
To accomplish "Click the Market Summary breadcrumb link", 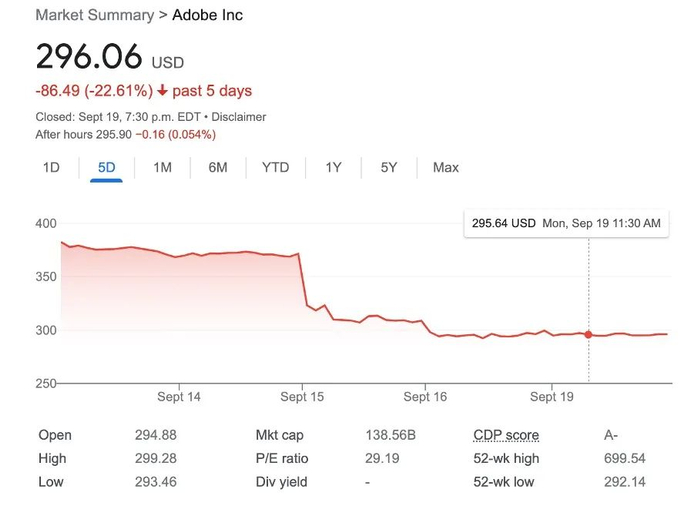I will [94, 15].
